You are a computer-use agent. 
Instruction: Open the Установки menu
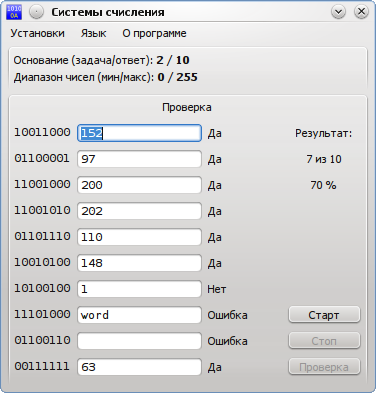(x=37, y=33)
